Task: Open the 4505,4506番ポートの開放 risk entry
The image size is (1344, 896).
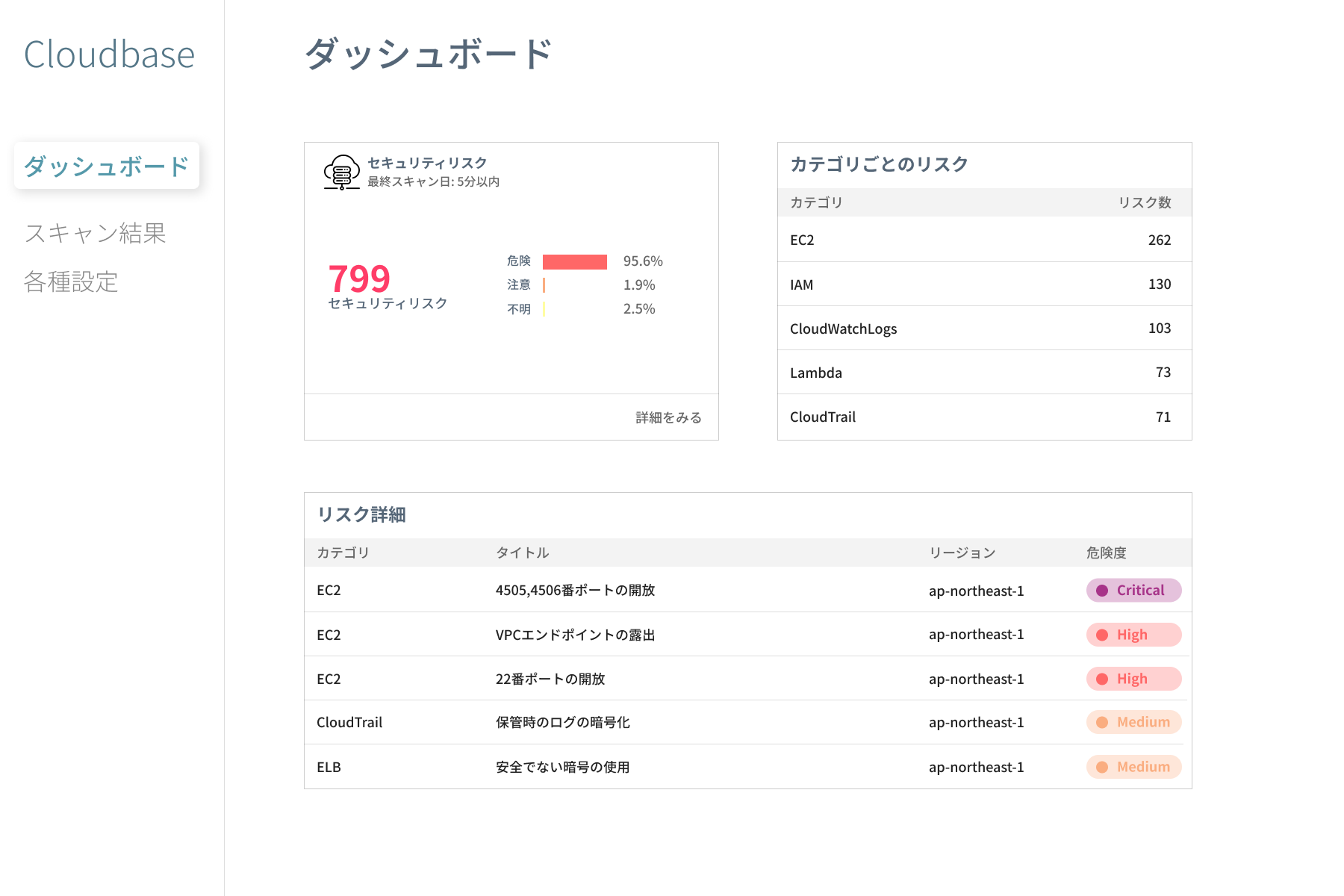Action: click(x=575, y=591)
